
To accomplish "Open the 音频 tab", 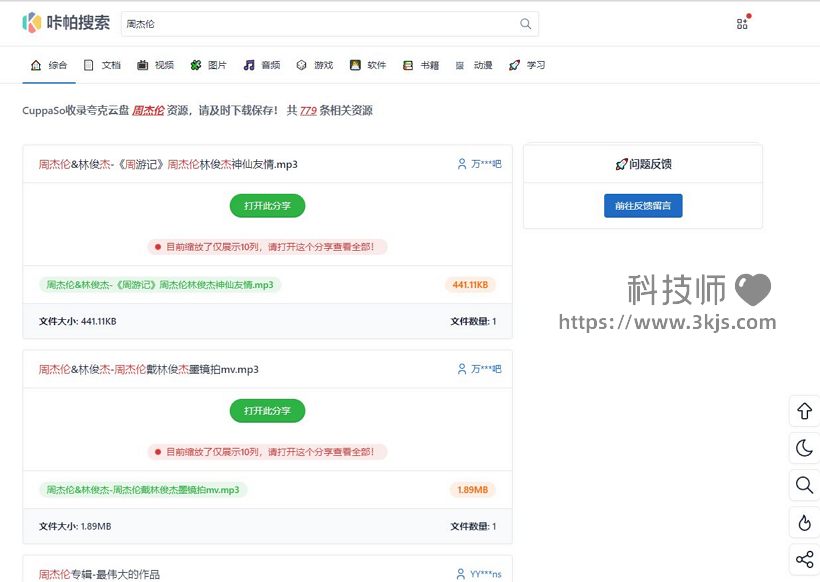I will pos(262,65).
